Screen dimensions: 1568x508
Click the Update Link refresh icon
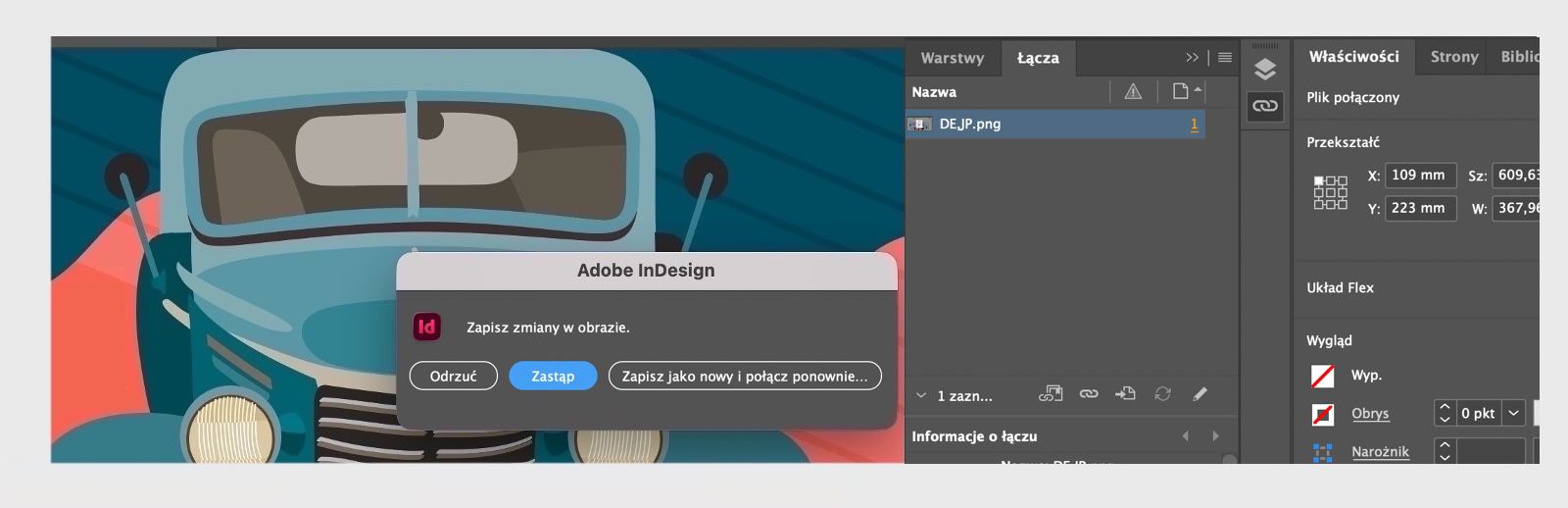1162,393
